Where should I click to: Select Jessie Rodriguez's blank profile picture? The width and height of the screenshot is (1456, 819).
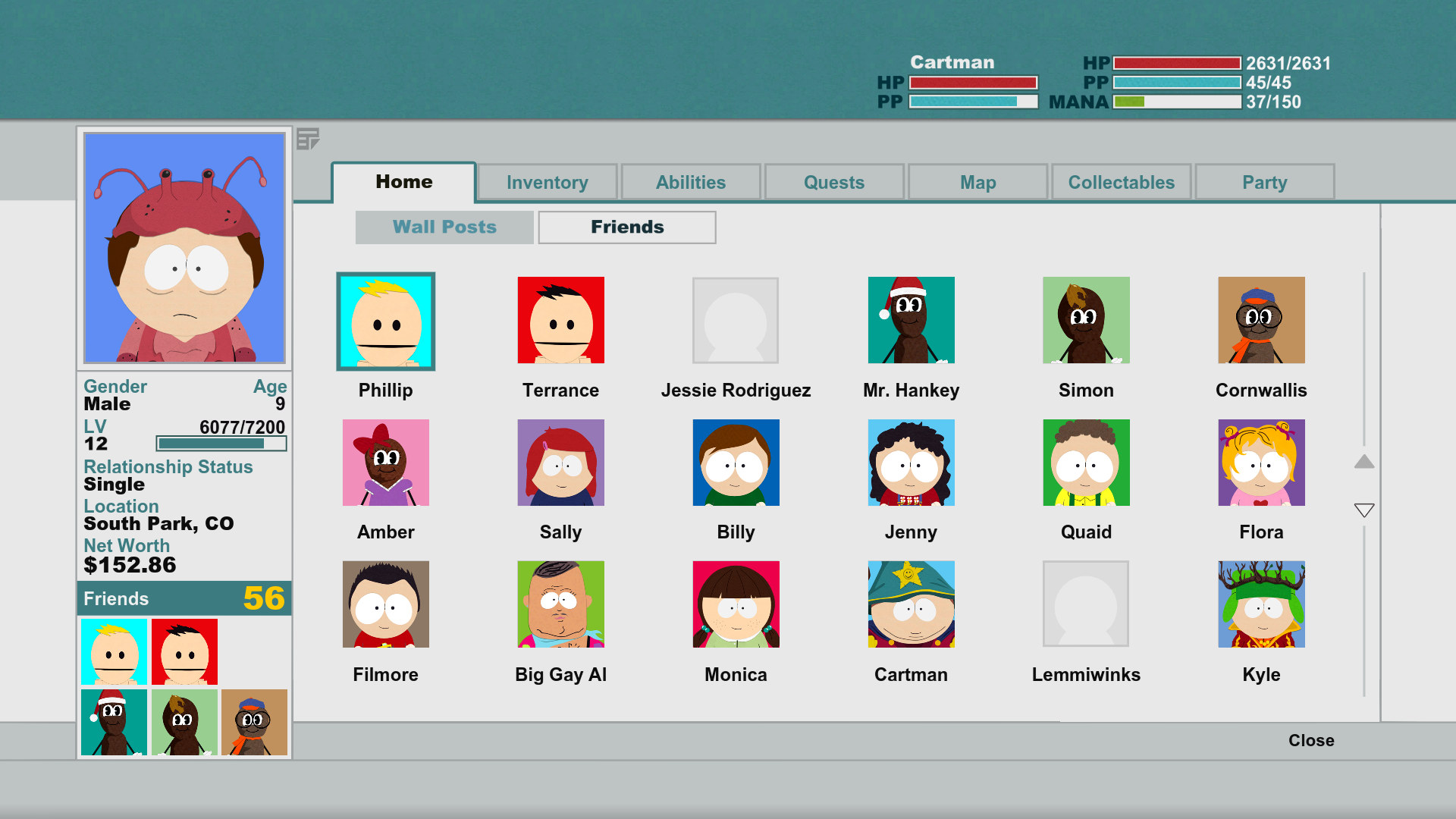tap(736, 320)
